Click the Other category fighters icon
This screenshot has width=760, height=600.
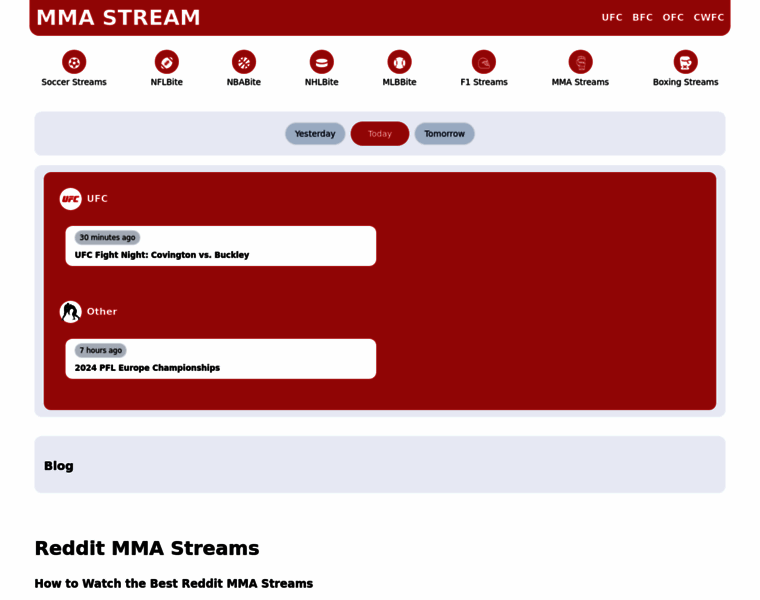tap(70, 312)
